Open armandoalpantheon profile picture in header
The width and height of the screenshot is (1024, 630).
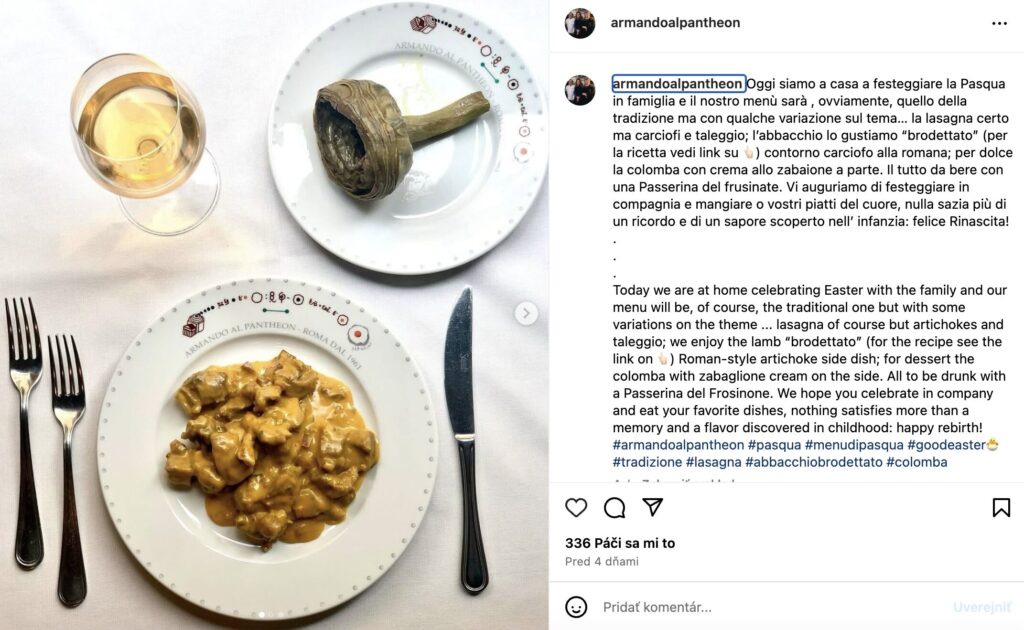580,24
